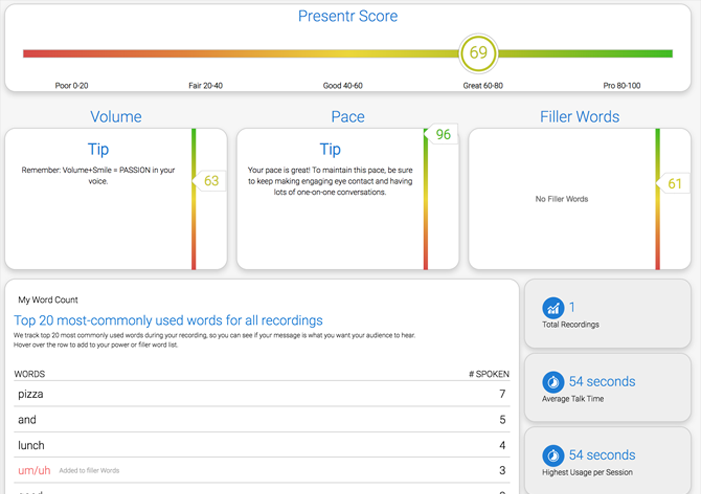
Task: Click the 'Fair 20-40' scale label
Action: click(205, 85)
